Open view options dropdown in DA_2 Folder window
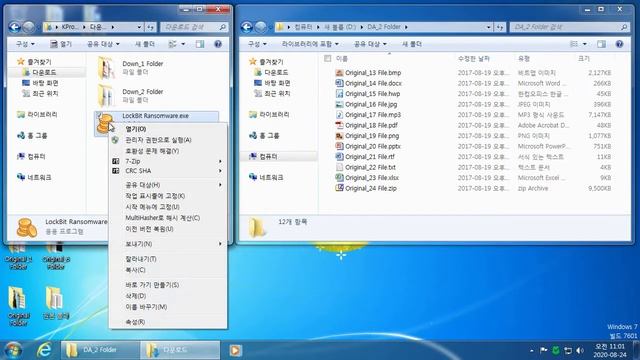Screen dimensions: 640x360 [x=584, y=44]
